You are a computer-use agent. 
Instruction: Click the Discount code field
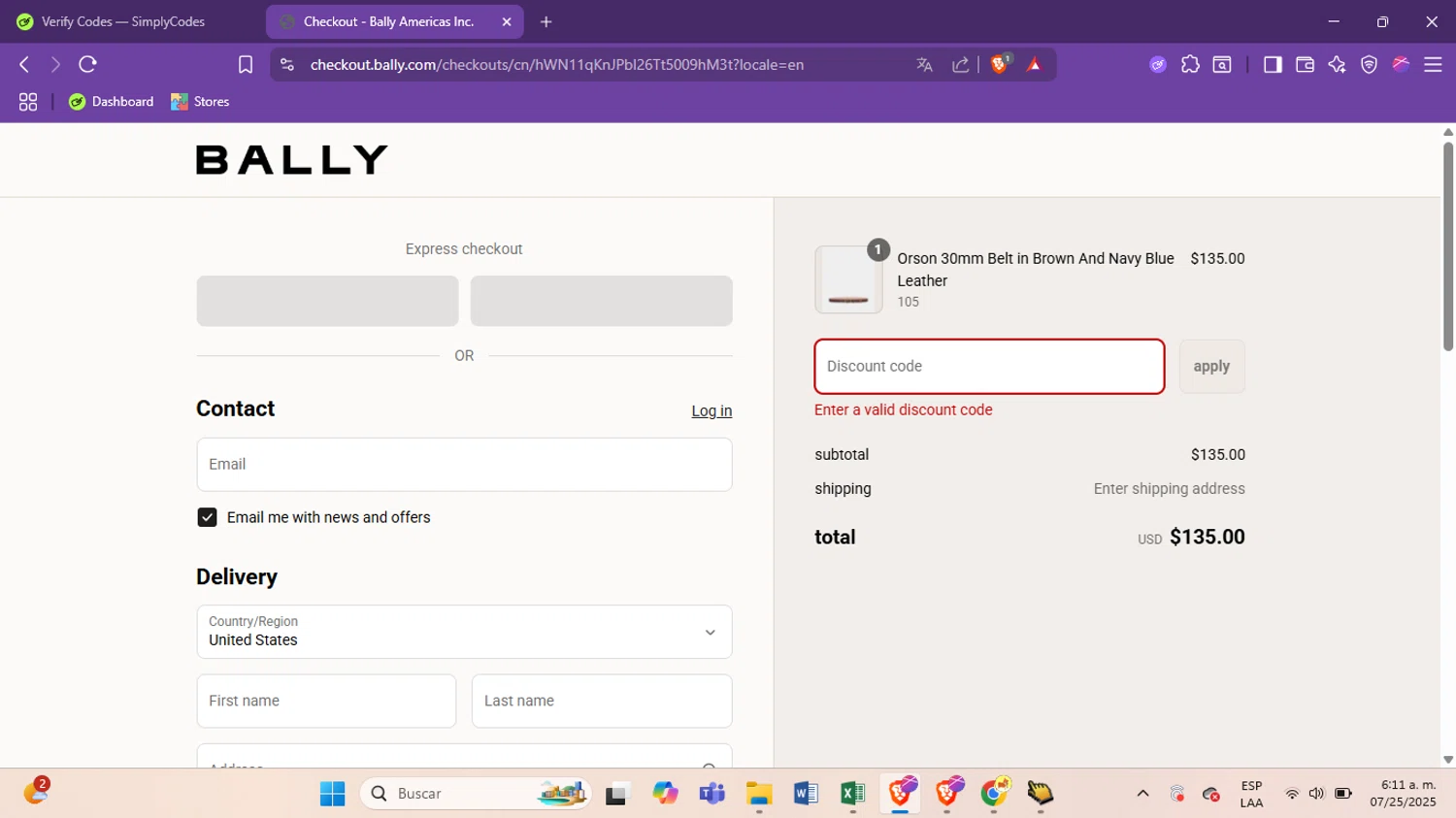pyautogui.click(x=989, y=366)
